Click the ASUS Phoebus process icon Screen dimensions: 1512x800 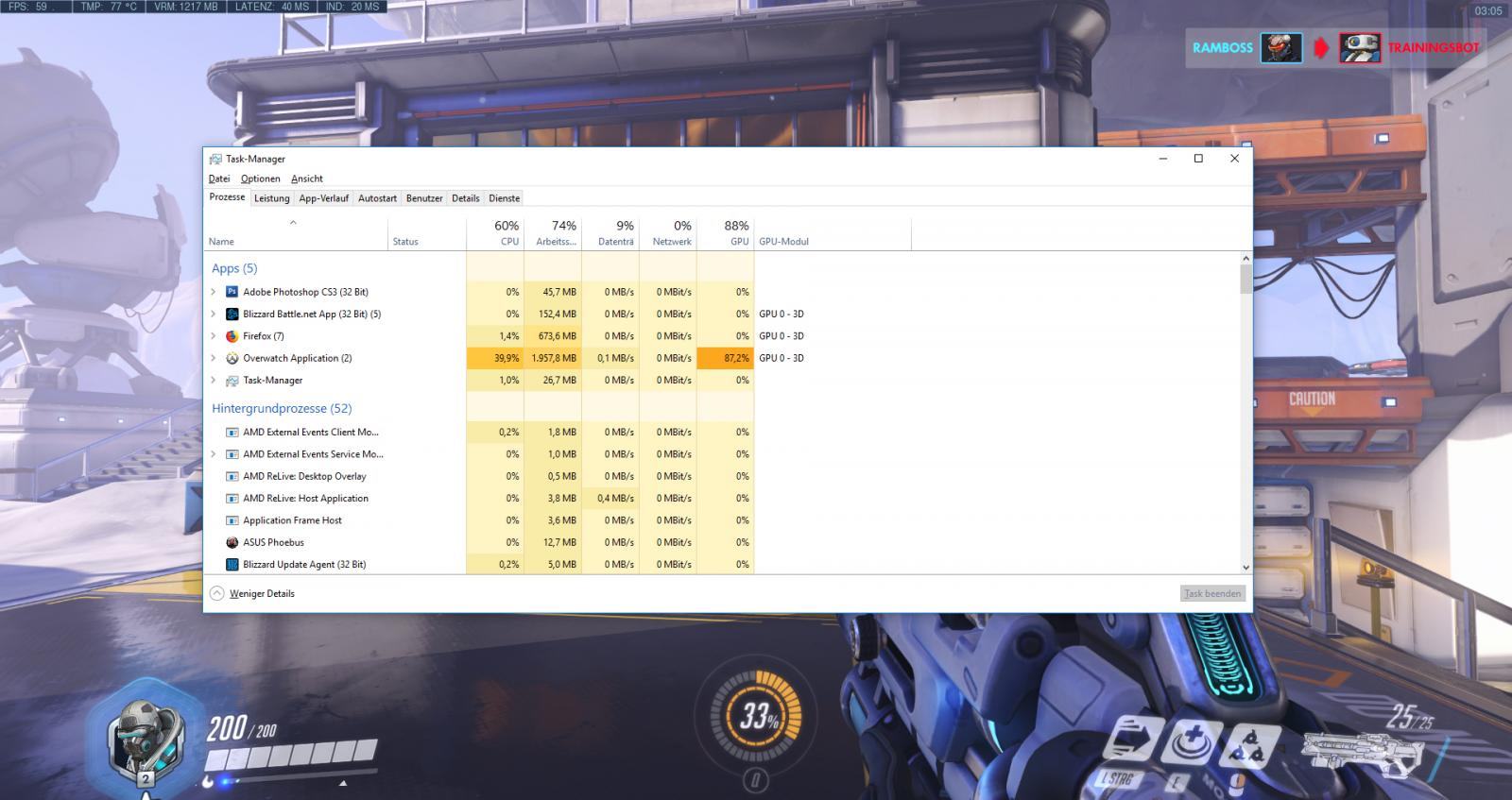(232, 543)
